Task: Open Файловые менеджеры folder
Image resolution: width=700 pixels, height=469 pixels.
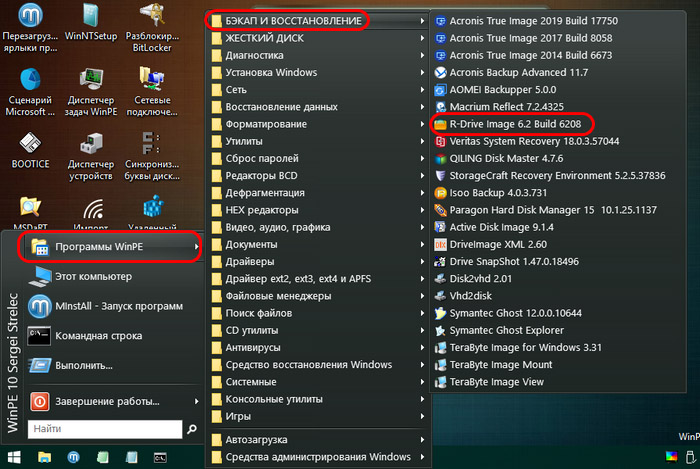Action: pyautogui.click(x=318, y=296)
